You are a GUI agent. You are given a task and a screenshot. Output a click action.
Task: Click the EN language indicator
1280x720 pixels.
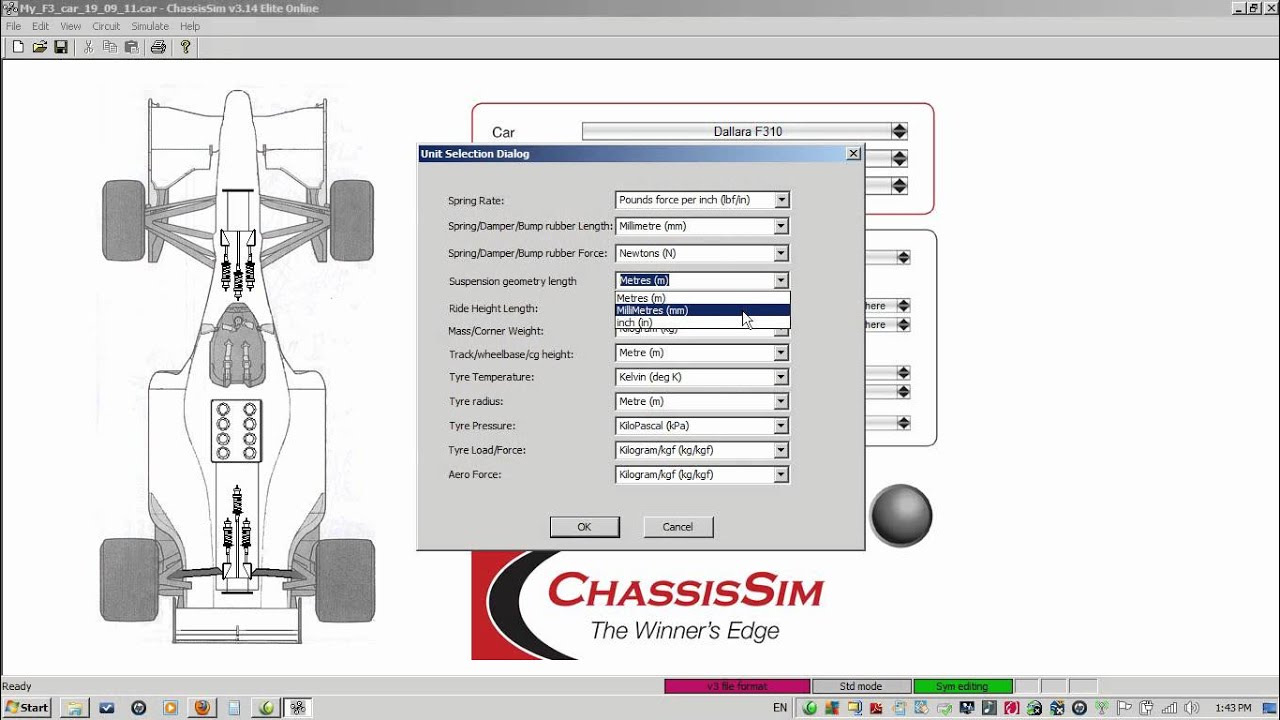tap(780, 708)
